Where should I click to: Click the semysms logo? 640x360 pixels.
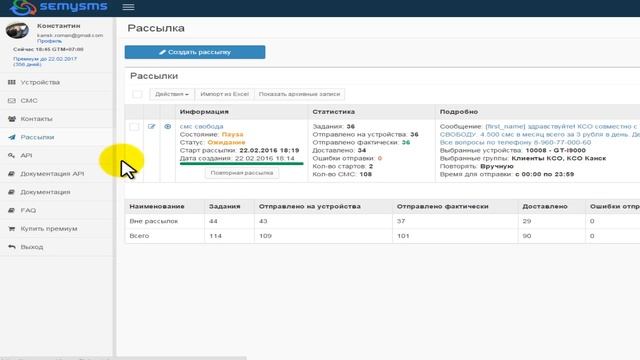tap(59, 7)
